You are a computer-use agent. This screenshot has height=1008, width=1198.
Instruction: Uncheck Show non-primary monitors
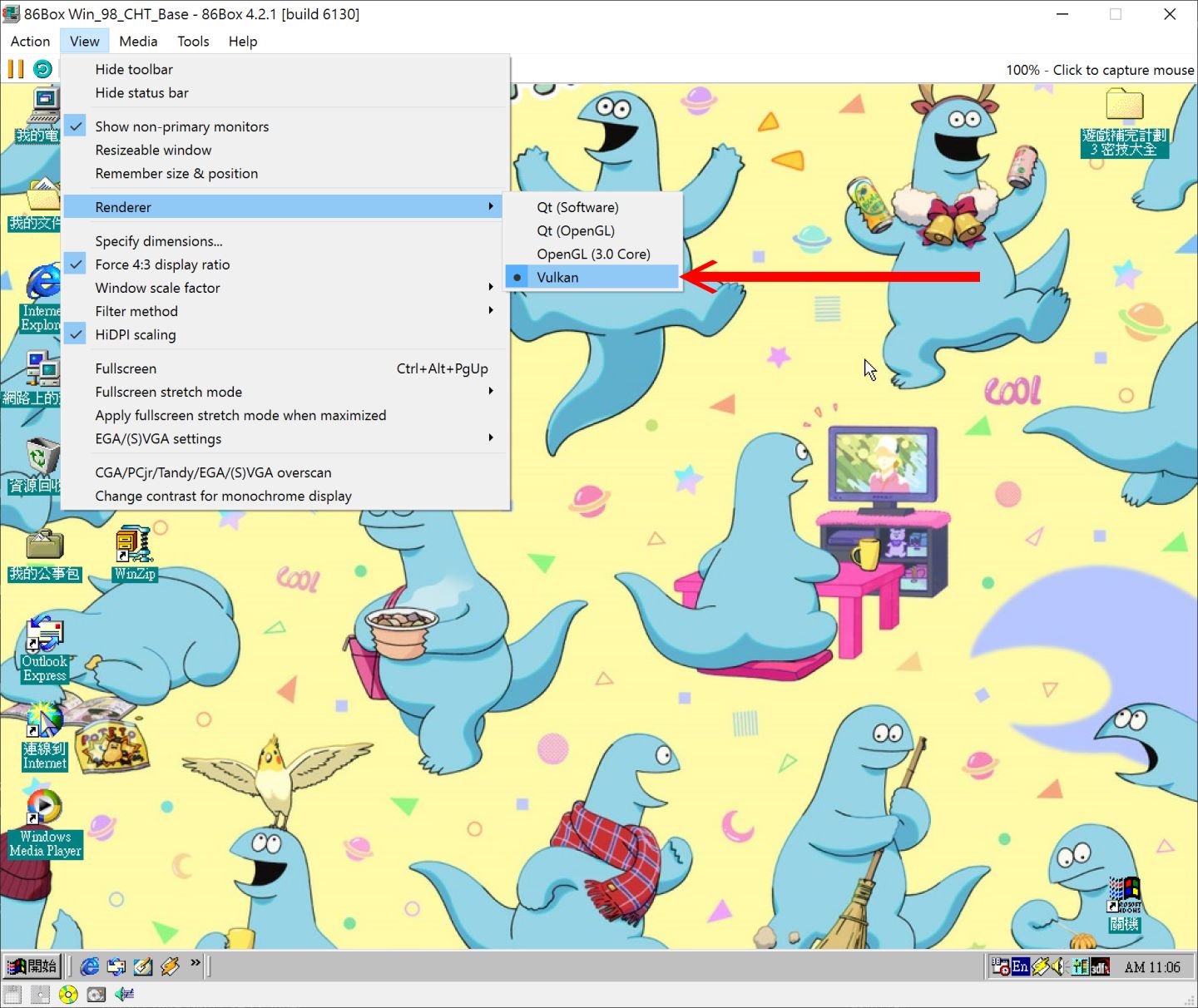tap(284, 126)
